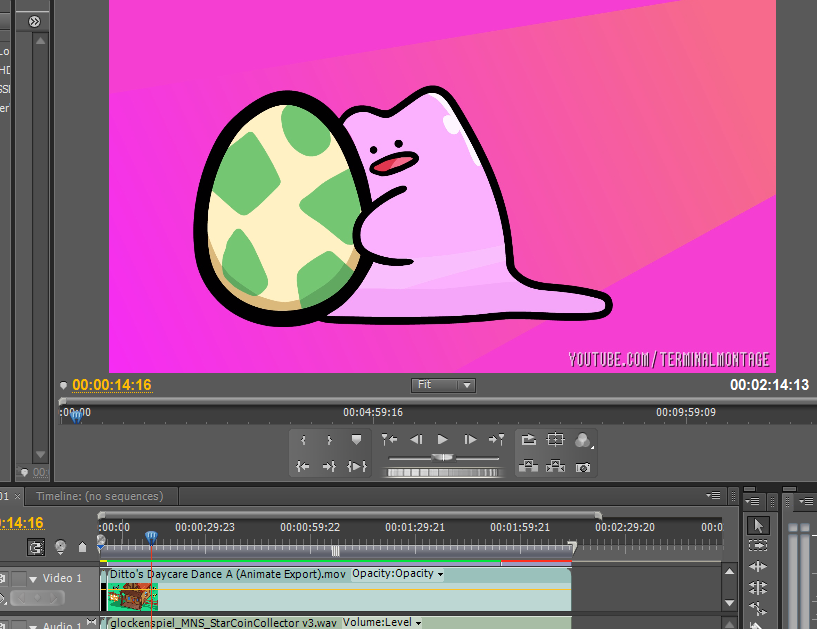The width and height of the screenshot is (817, 629).
Task: Play the program monitor
Action: point(442,440)
